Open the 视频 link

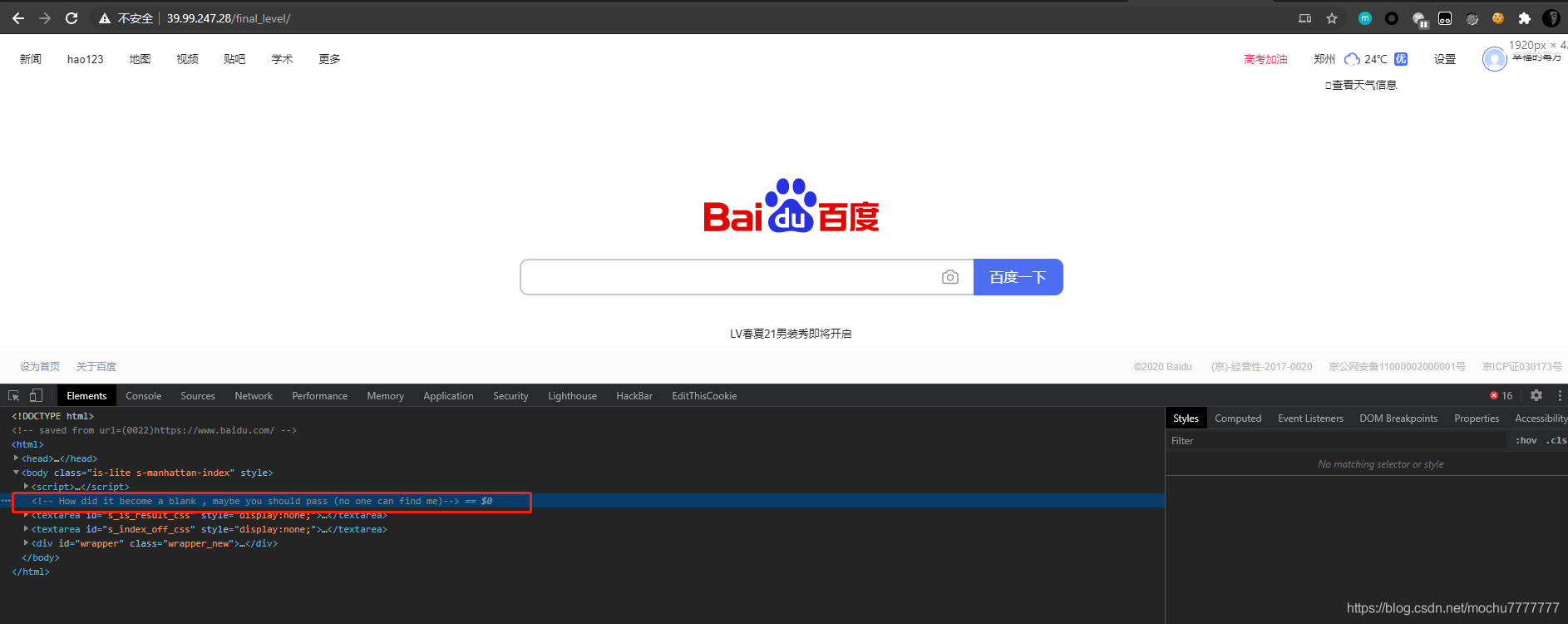click(x=187, y=59)
